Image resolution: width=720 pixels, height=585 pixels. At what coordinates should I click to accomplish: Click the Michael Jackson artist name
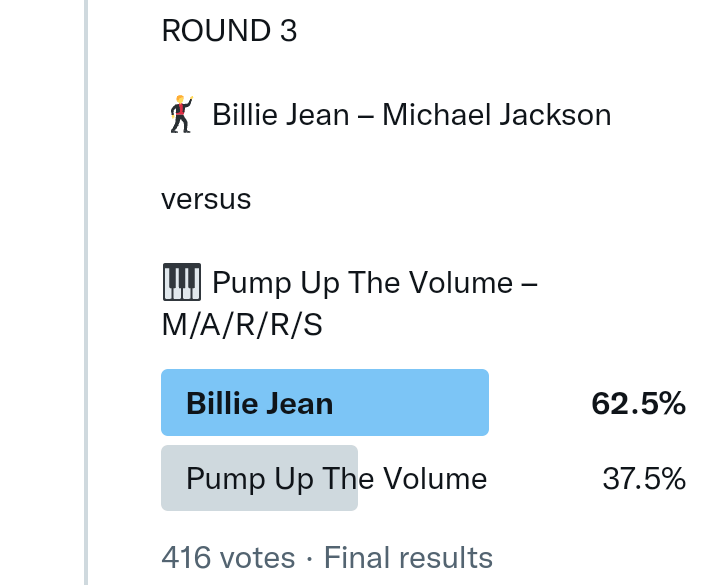[x=496, y=115]
